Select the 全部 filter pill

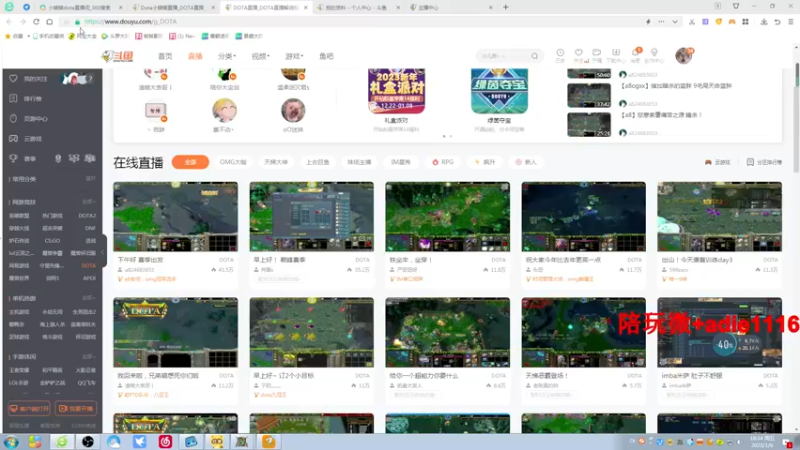point(190,162)
